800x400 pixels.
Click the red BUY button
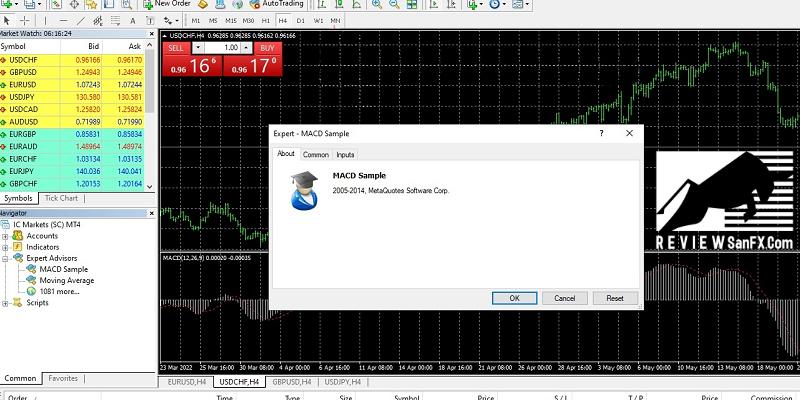coord(267,48)
